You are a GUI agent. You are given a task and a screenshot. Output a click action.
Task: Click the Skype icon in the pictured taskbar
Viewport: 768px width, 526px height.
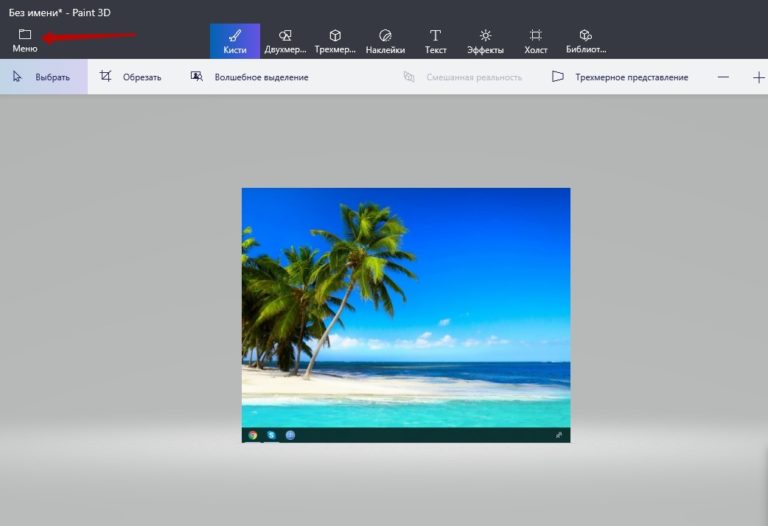click(x=271, y=435)
